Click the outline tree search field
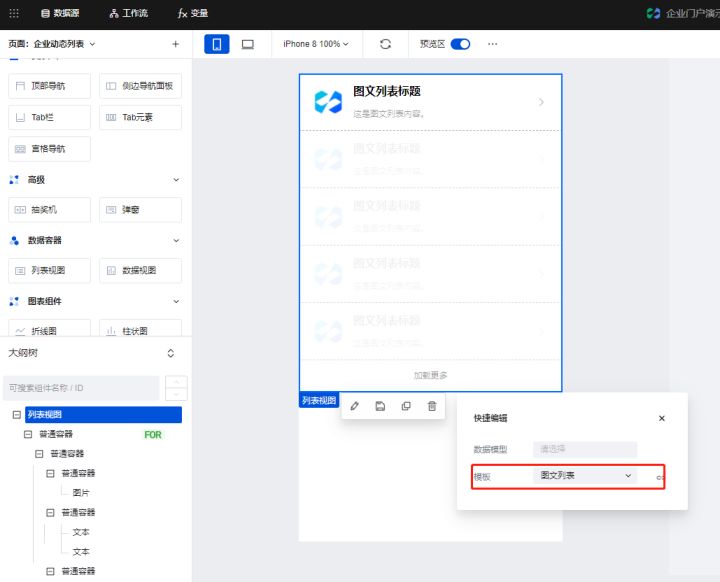The height and width of the screenshot is (582, 720). pyautogui.click(x=81, y=388)
